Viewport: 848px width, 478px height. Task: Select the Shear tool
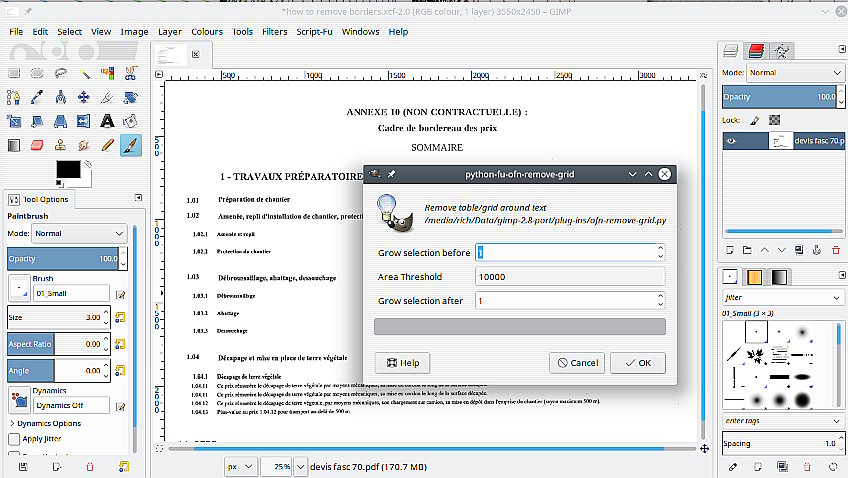point(37,121)
